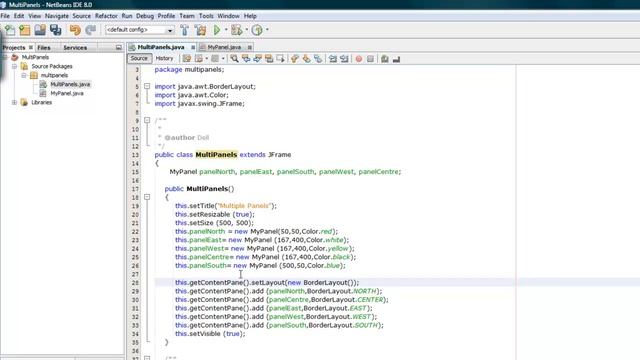Image resolution: width=640 pixels, height=360 pixels.
Task: Close the Projects panel tab
Action: pyautogui.click(x=31, y=47)
